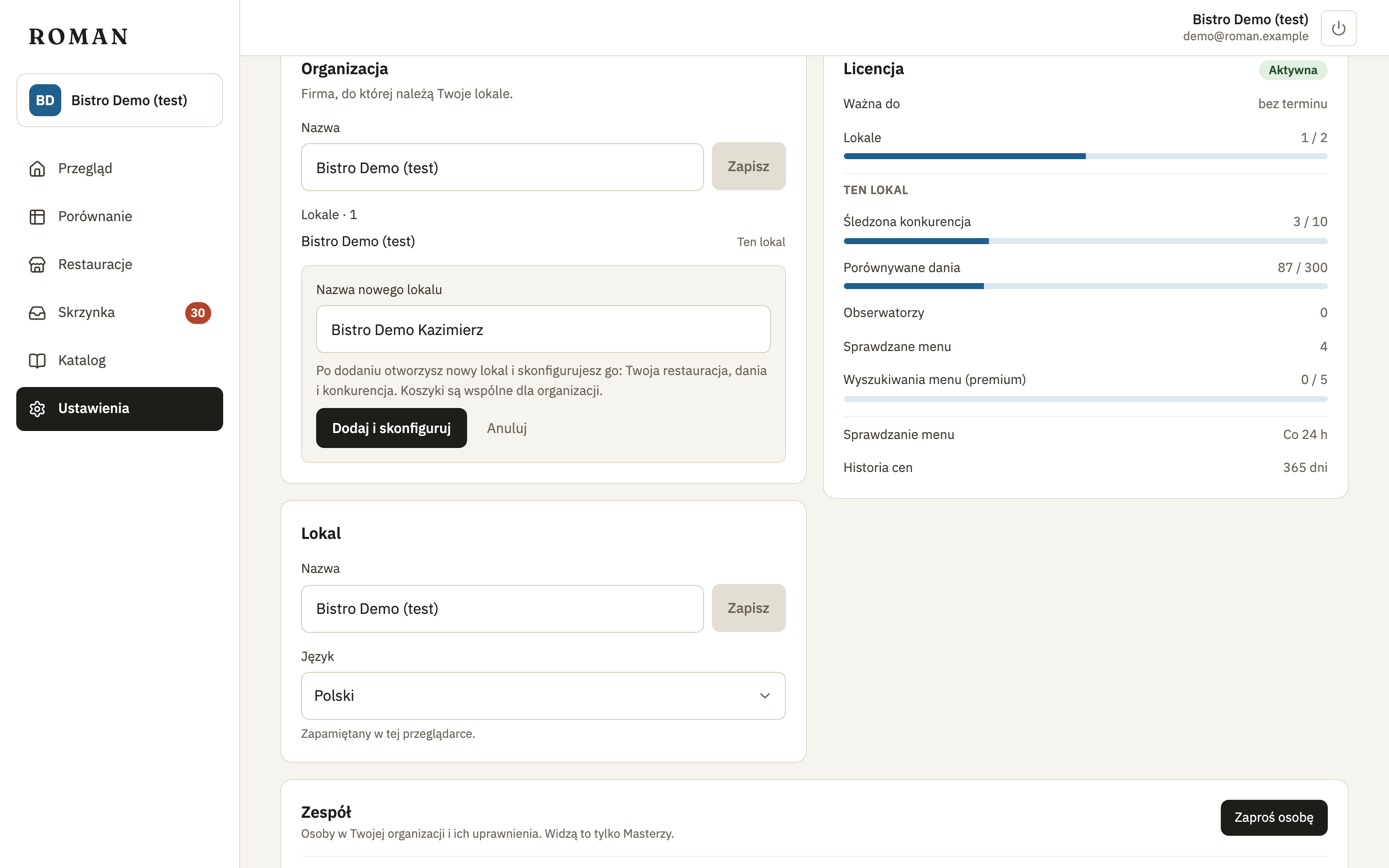The image size is (1389, 868).
Task: Open the Przegląd menu item
Action: 119,168
